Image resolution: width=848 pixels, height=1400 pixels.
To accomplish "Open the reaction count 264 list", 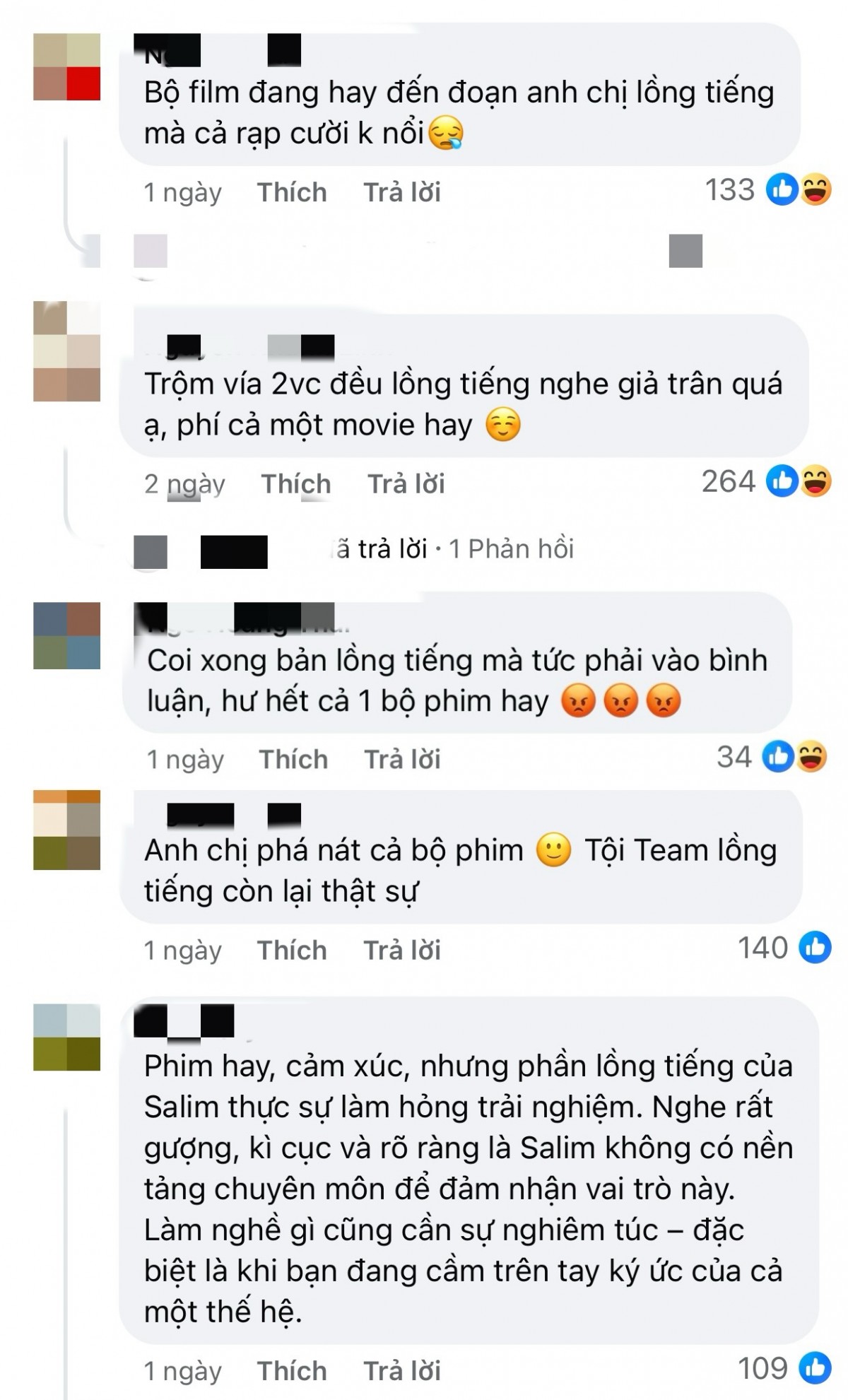I will pyautogui.click(x=729, y=482).
